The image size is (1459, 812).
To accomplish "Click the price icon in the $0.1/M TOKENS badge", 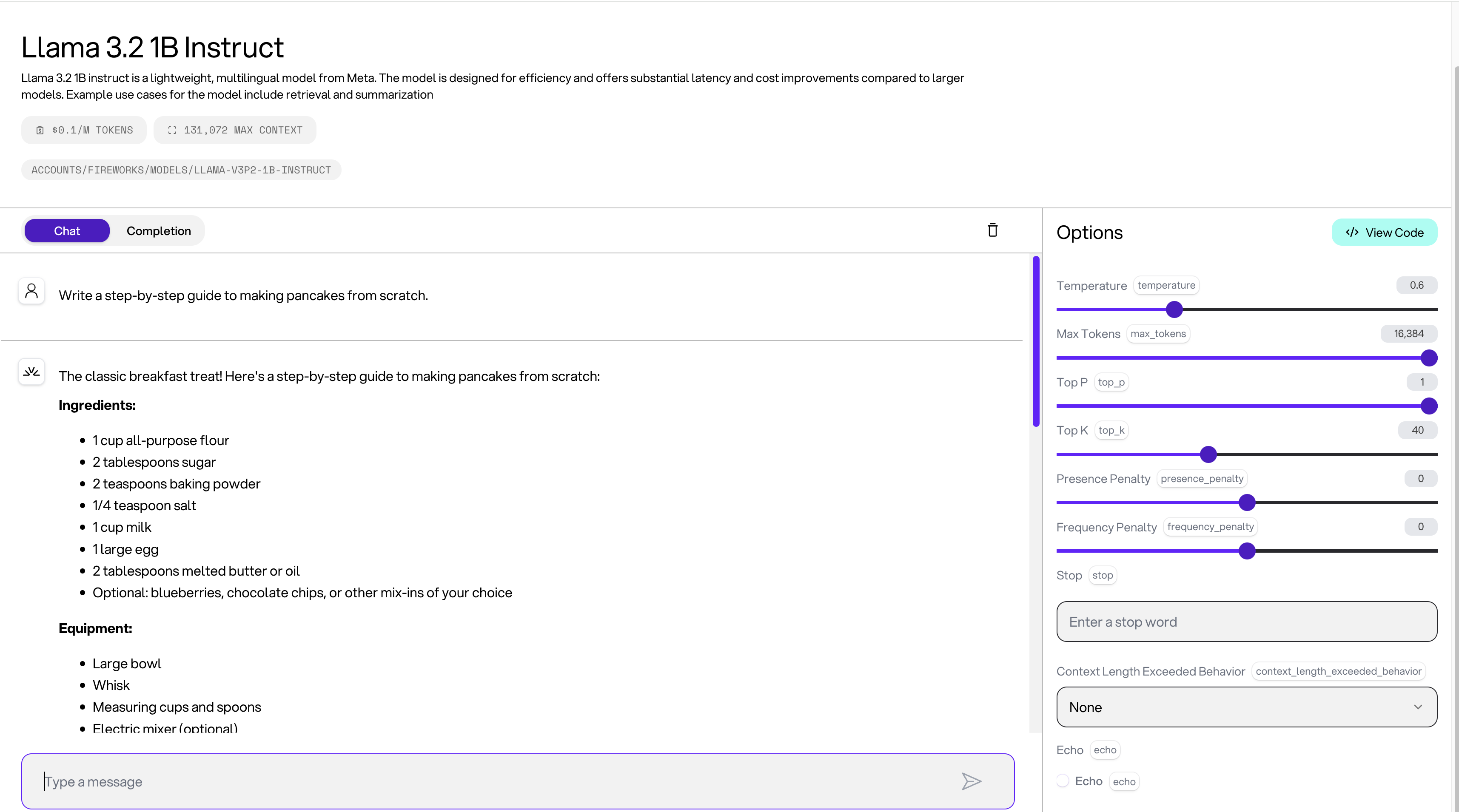I will [x=40, y=130].
